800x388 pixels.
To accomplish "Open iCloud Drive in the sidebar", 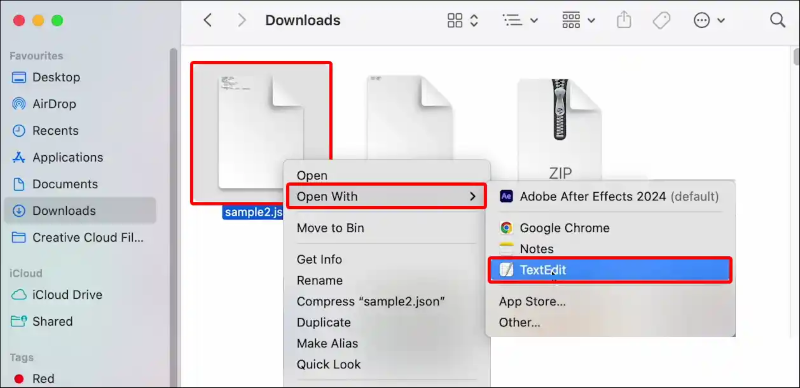I will [x=80, y=295].
